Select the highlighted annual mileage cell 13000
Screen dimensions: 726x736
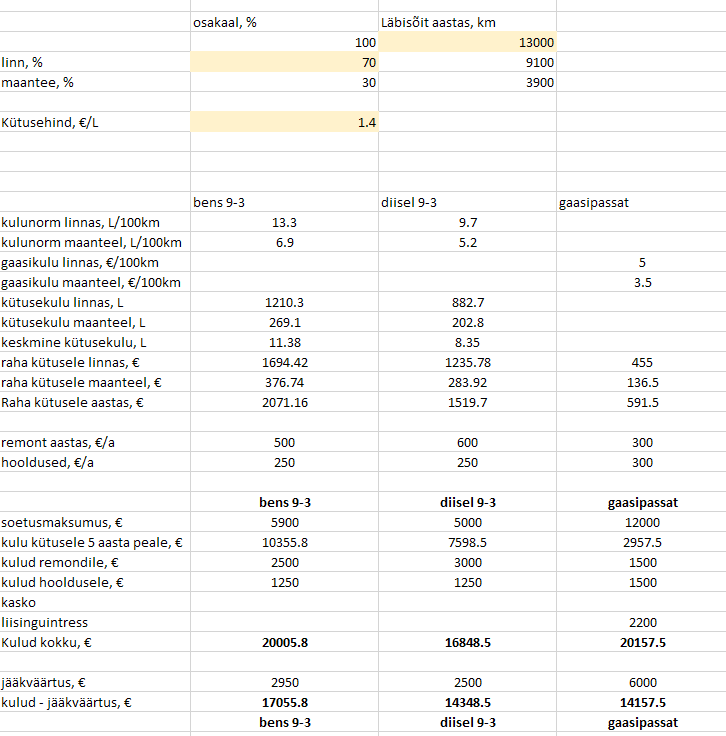[x=467, y=43]
